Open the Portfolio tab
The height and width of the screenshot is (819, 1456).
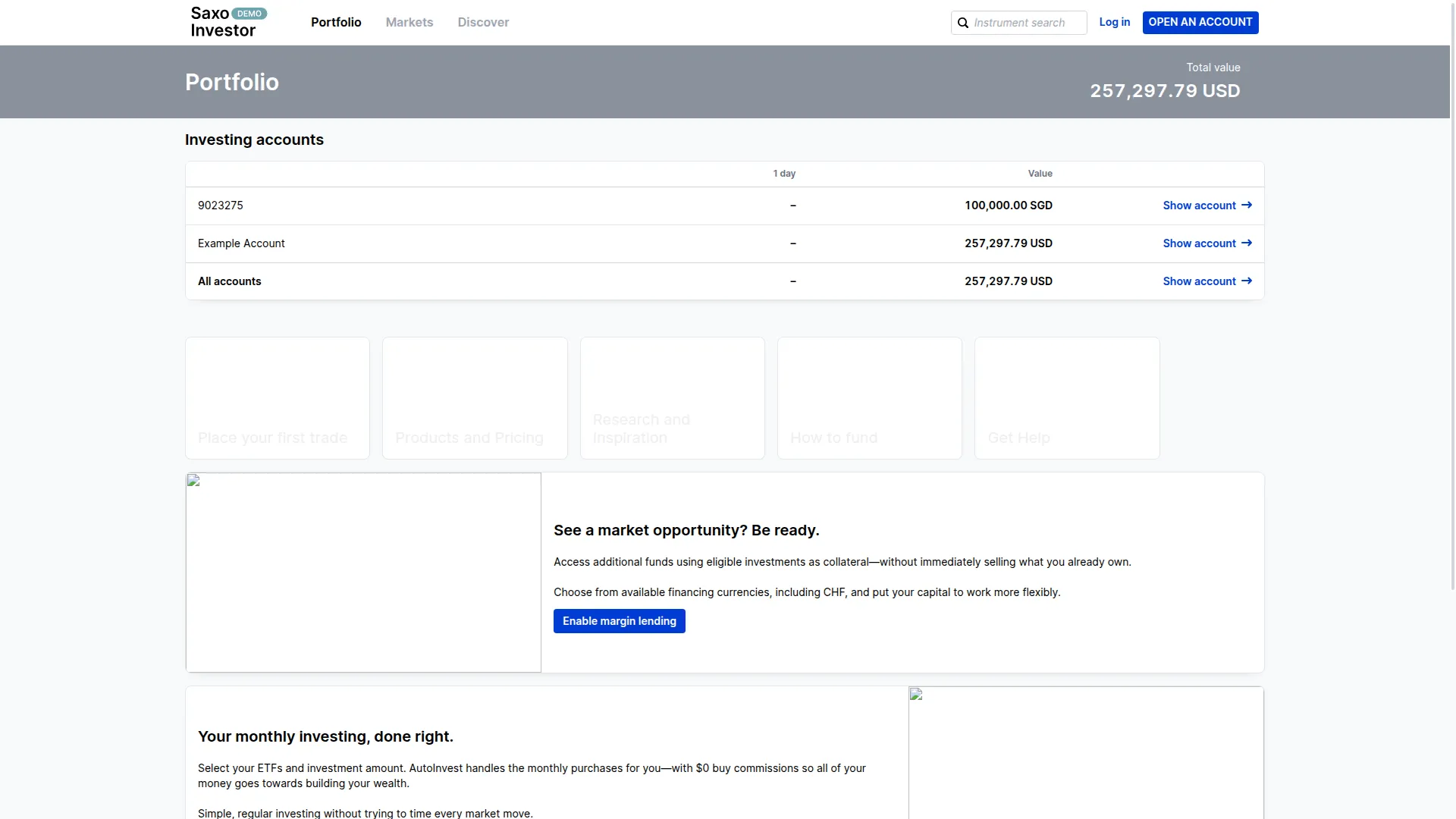point(336,23)
